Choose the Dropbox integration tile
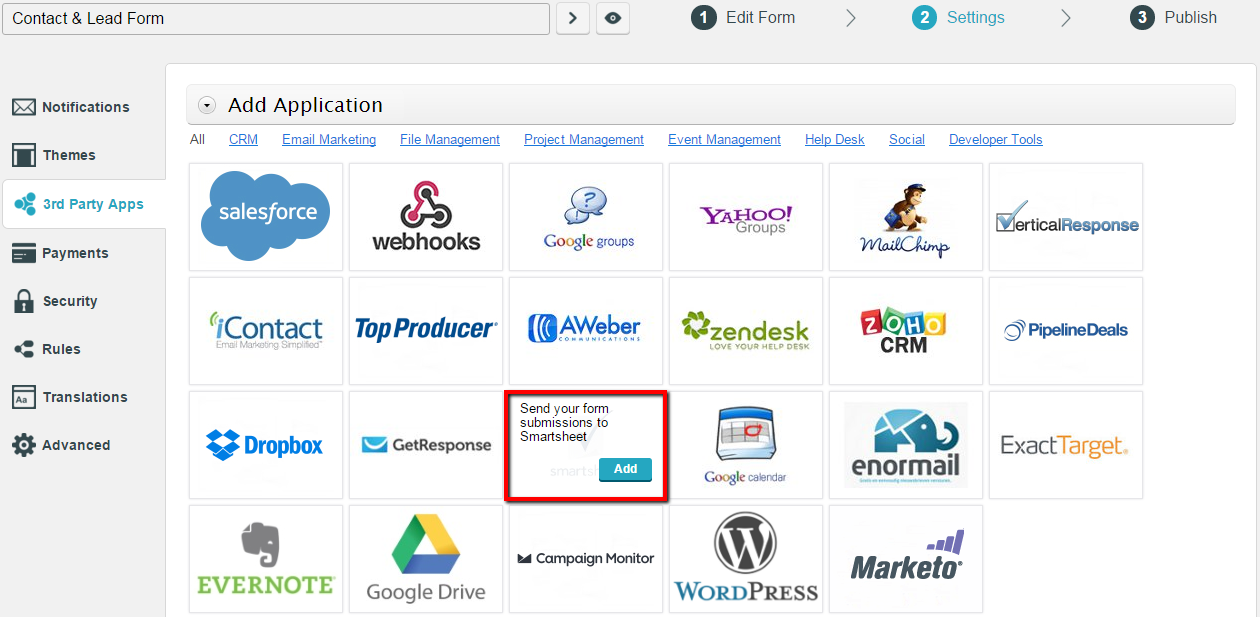Screen dimensions: 1260x617 [x=266, y=445]
